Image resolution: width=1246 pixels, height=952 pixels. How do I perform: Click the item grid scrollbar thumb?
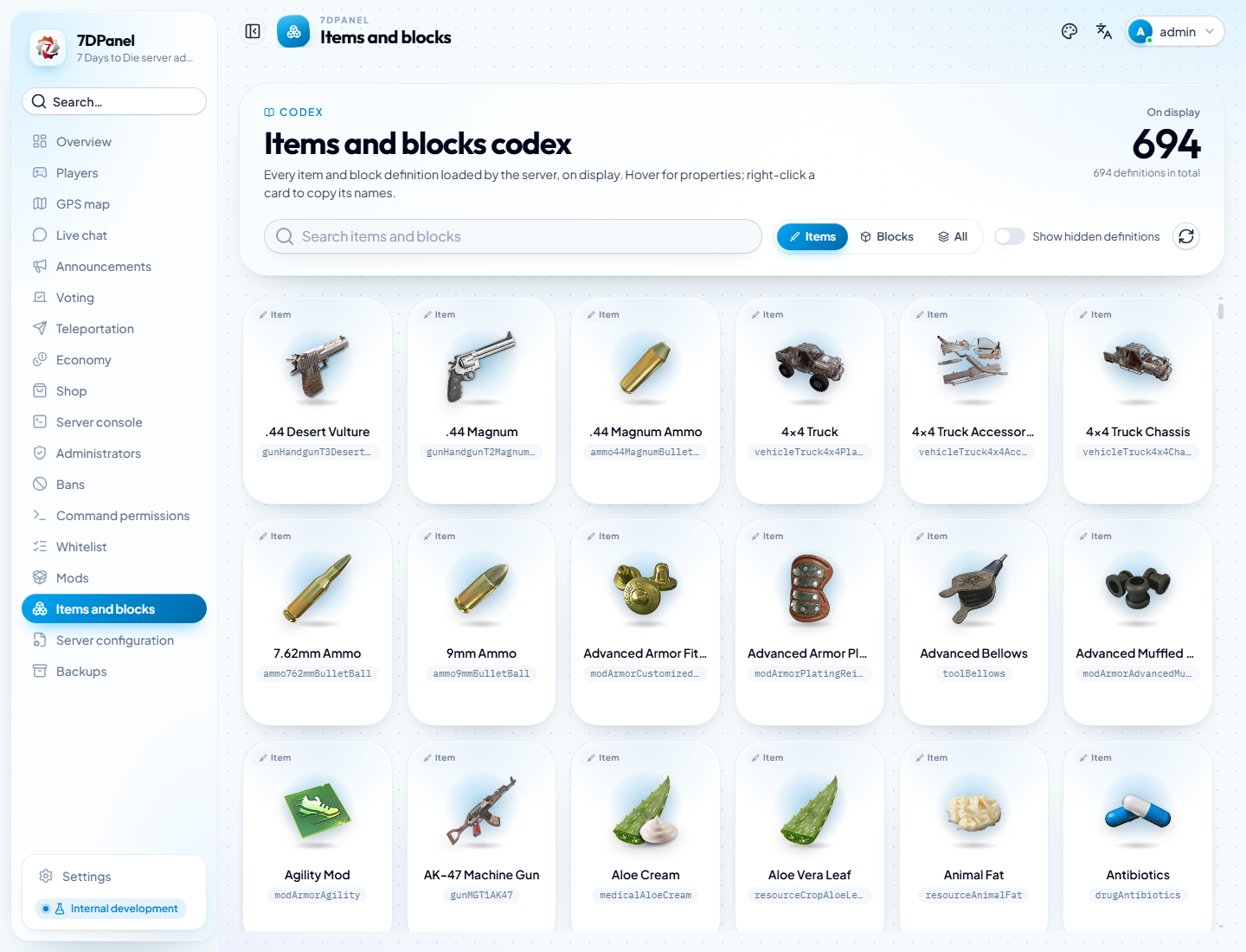[x=1220, y=311]
